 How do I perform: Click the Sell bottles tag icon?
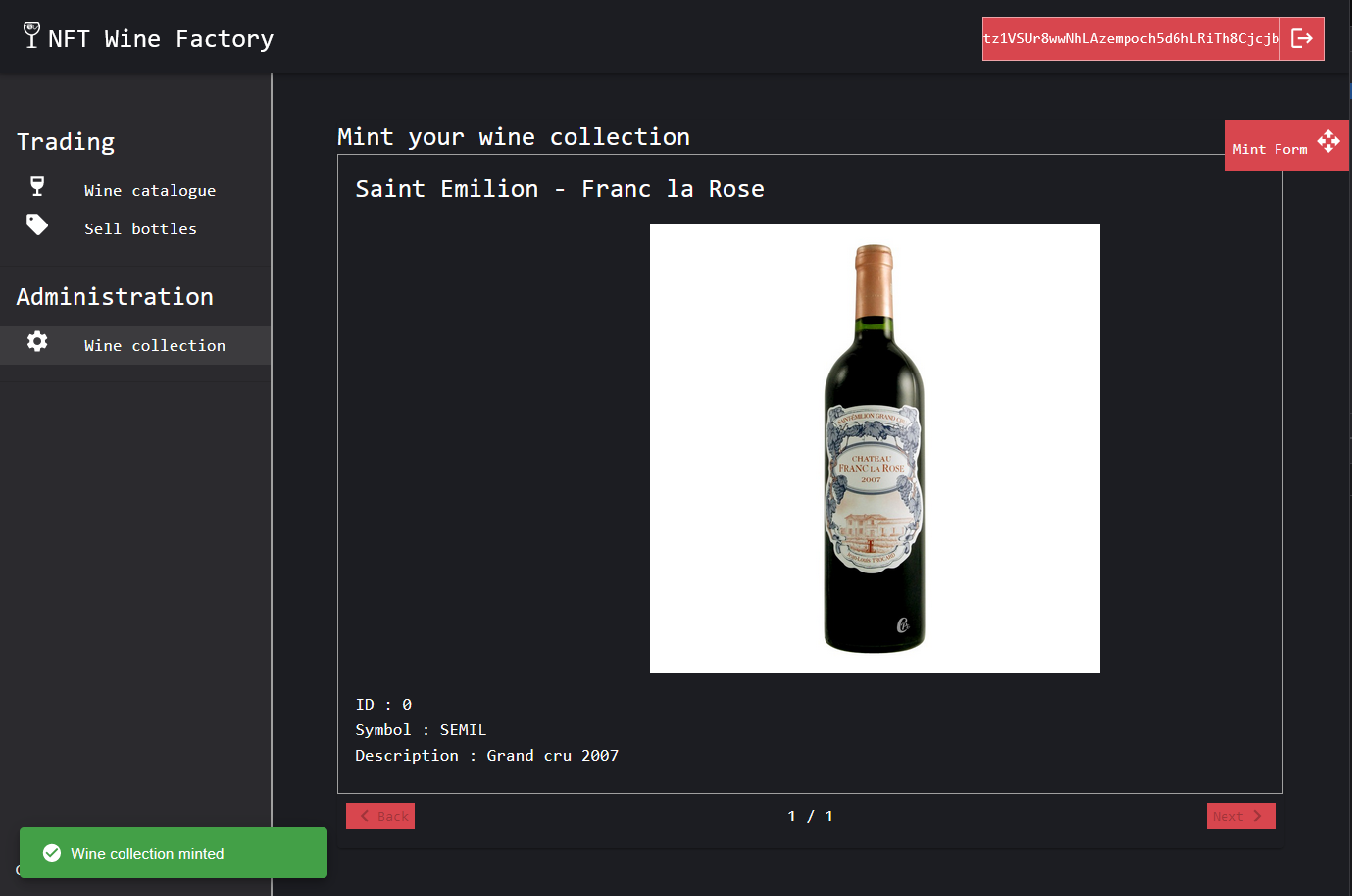click(x=37, y=224)
